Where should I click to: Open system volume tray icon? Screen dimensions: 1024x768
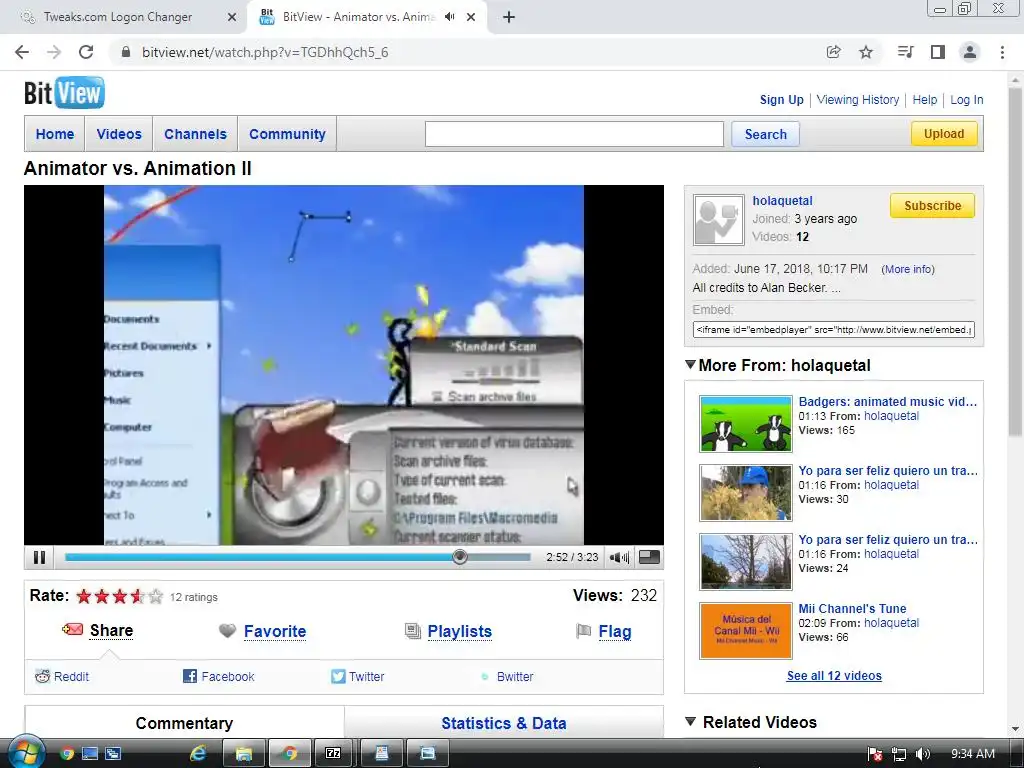pos(922,754)
